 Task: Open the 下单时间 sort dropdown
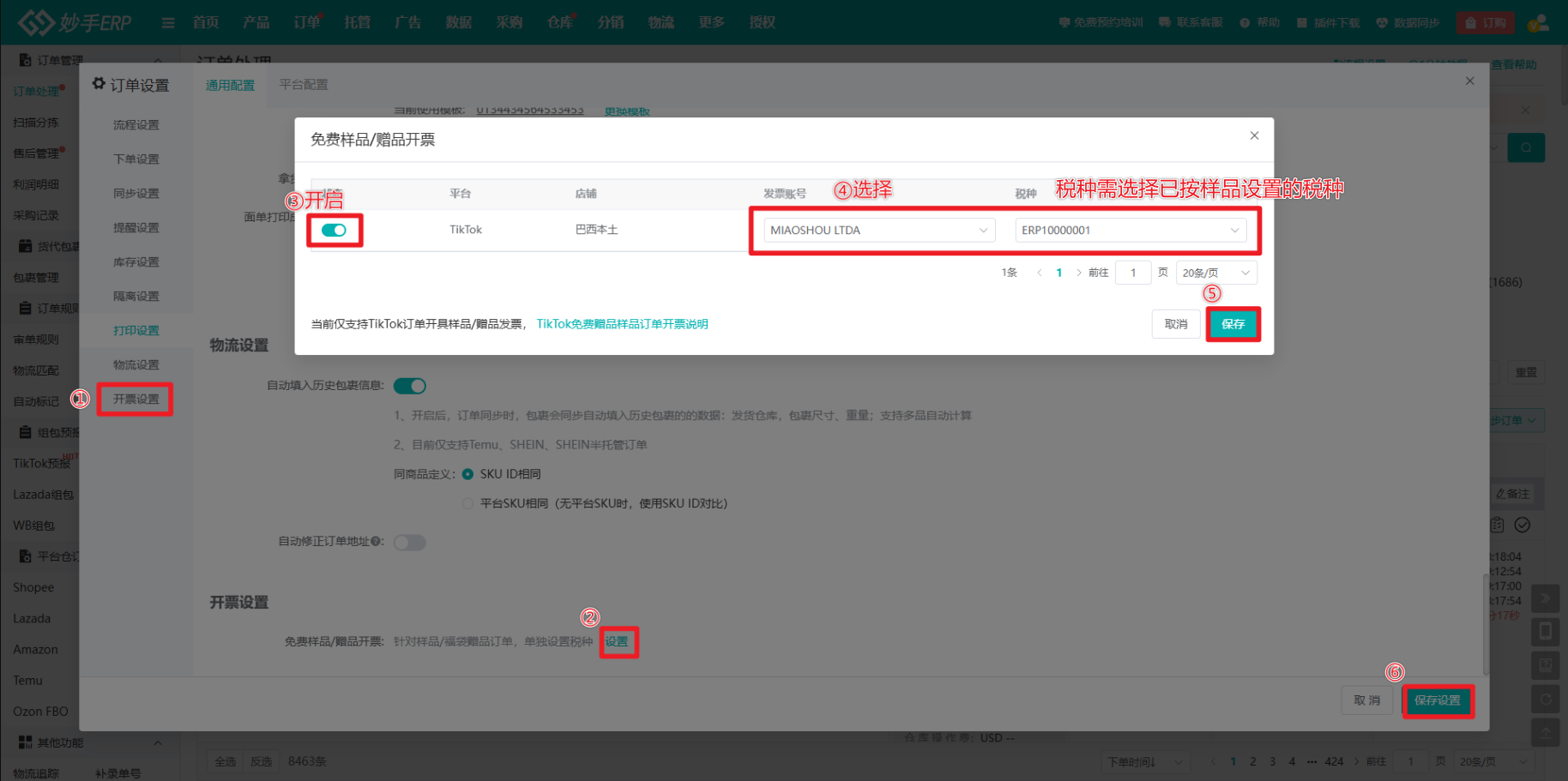[x=1145, y=761]
